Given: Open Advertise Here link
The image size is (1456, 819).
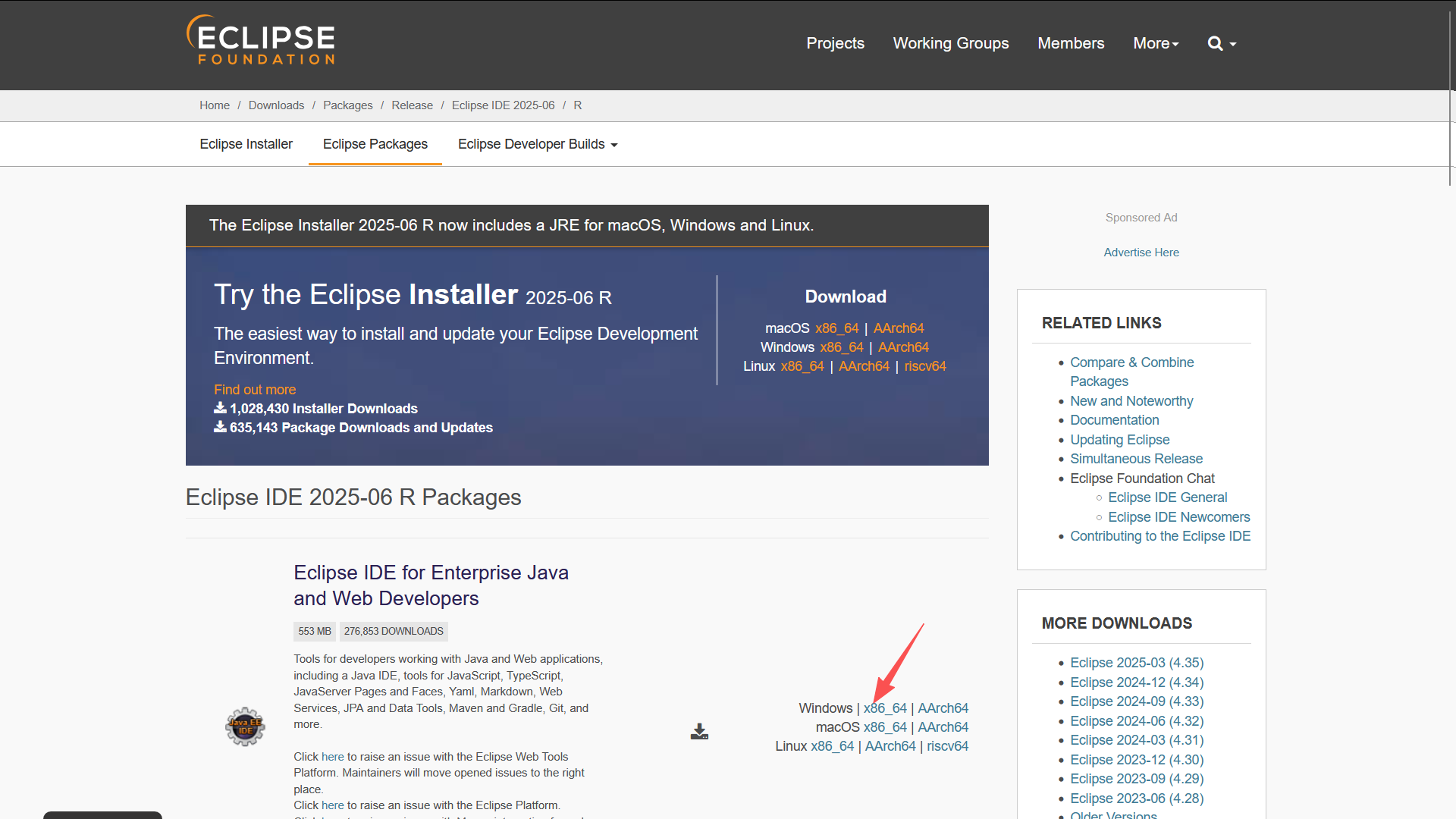Looking at the screenshot, I should [1141, 253].
